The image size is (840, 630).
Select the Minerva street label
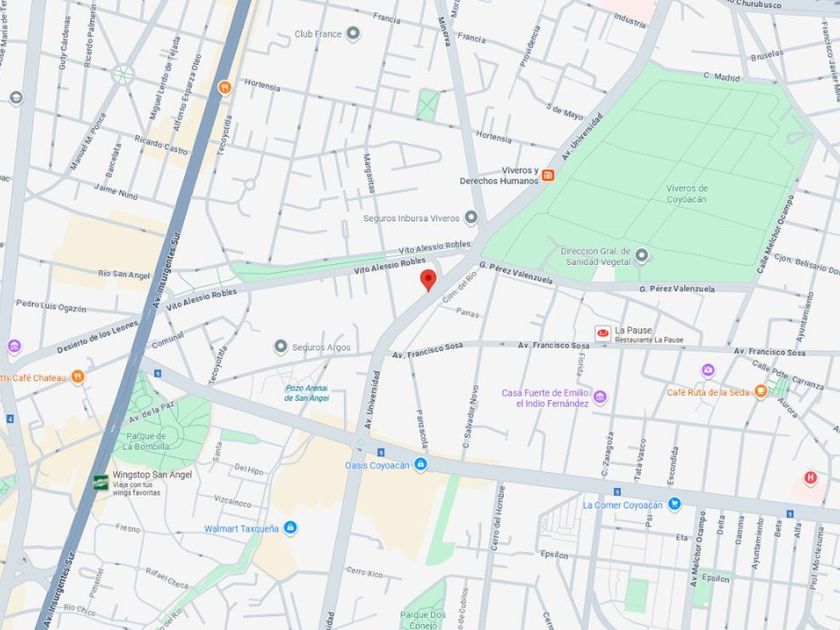tap(444, 31)
